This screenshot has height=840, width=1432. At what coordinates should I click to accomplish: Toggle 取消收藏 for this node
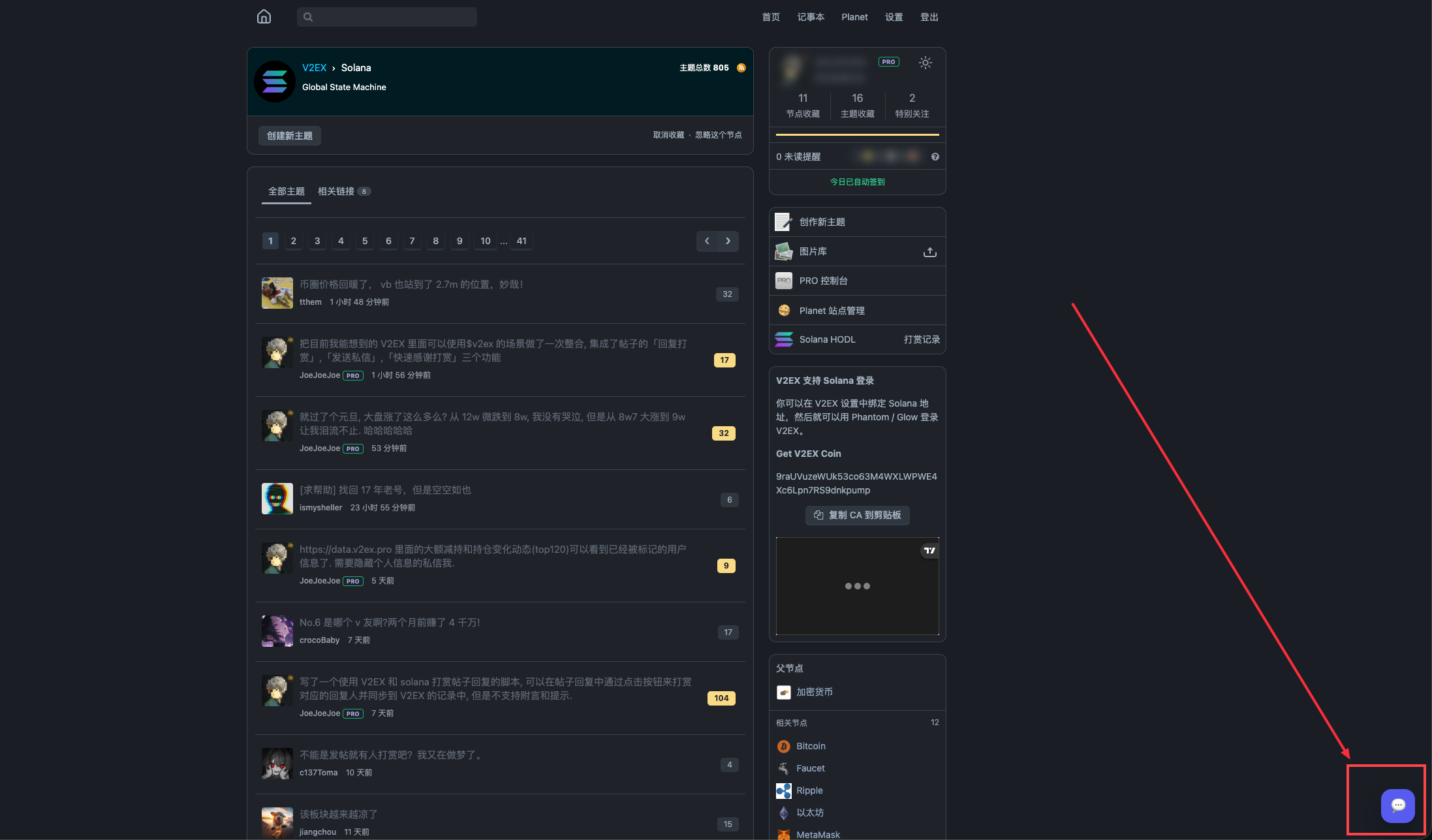(668, 135)
